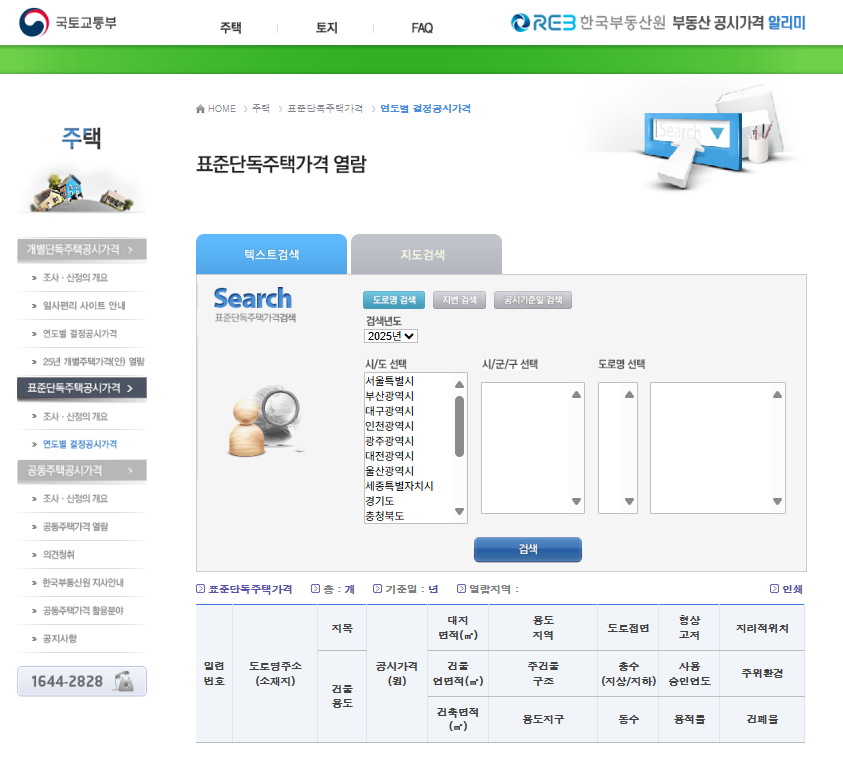Screen dimensions: 843x766
Task: Click wide 도로명 list scroll down arrow
Action: 777,501
